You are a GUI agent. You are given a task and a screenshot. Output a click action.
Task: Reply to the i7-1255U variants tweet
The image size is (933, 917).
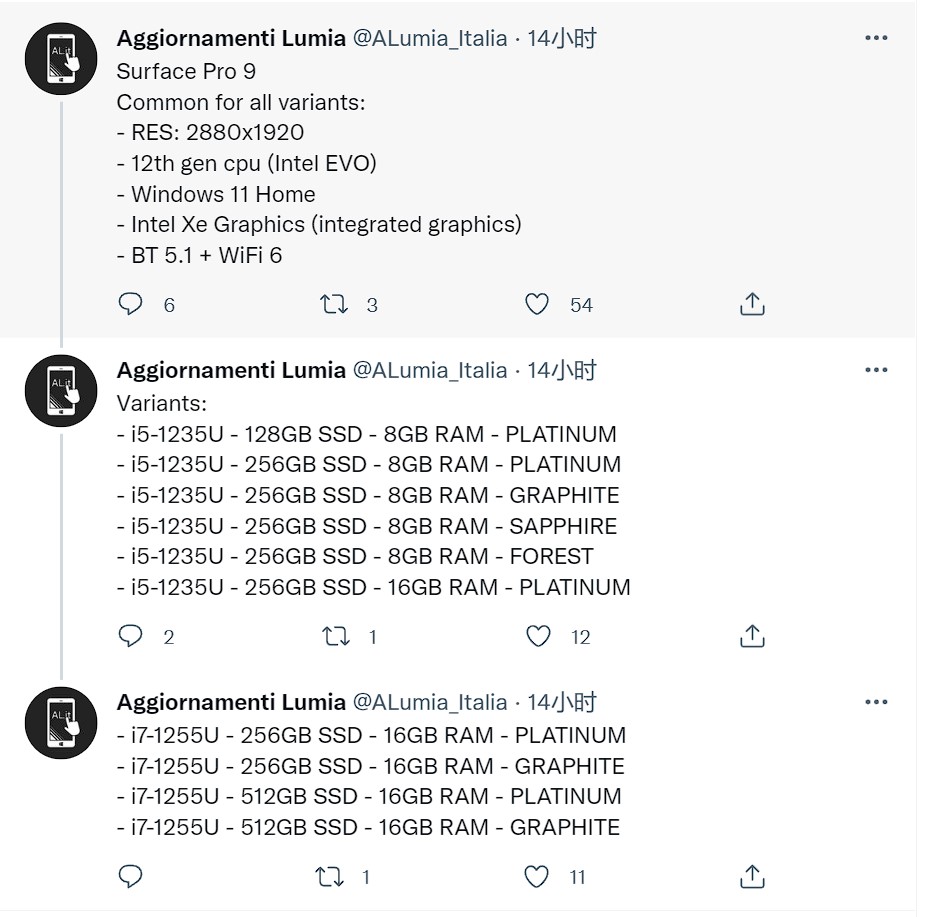coord(130,876)
